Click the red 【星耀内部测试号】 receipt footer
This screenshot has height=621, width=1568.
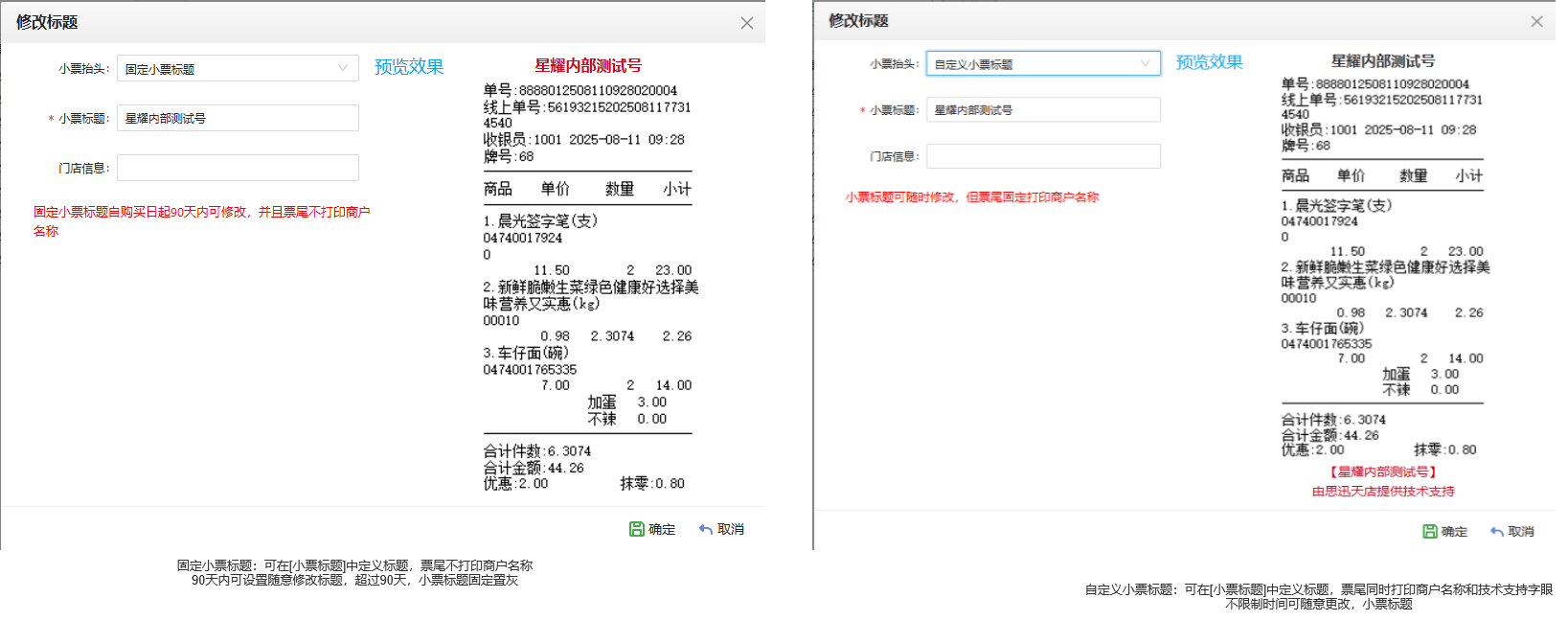pos(1382,471)
